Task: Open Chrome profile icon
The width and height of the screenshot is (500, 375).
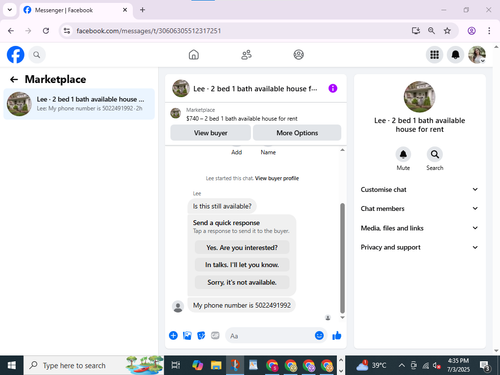Action: click(471, 31)
